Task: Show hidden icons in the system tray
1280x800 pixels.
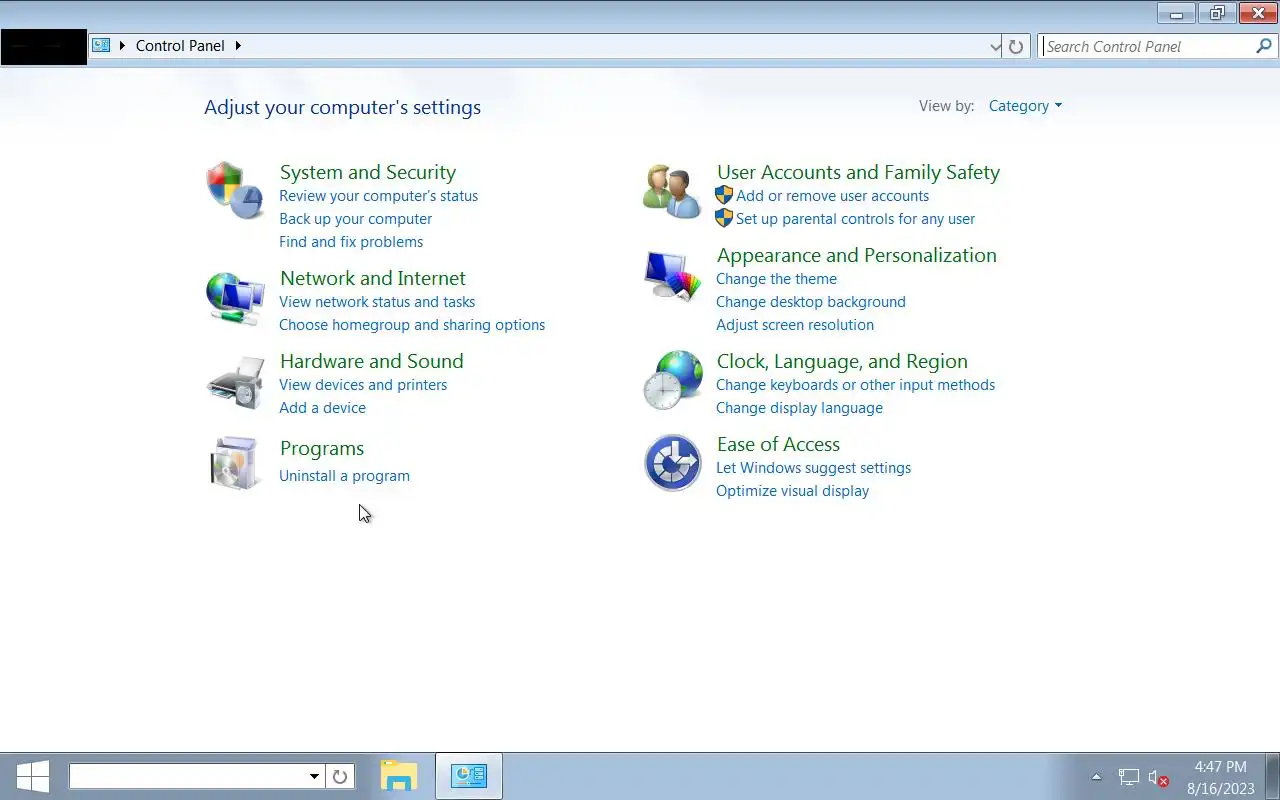Action: tap(1096, 777)
